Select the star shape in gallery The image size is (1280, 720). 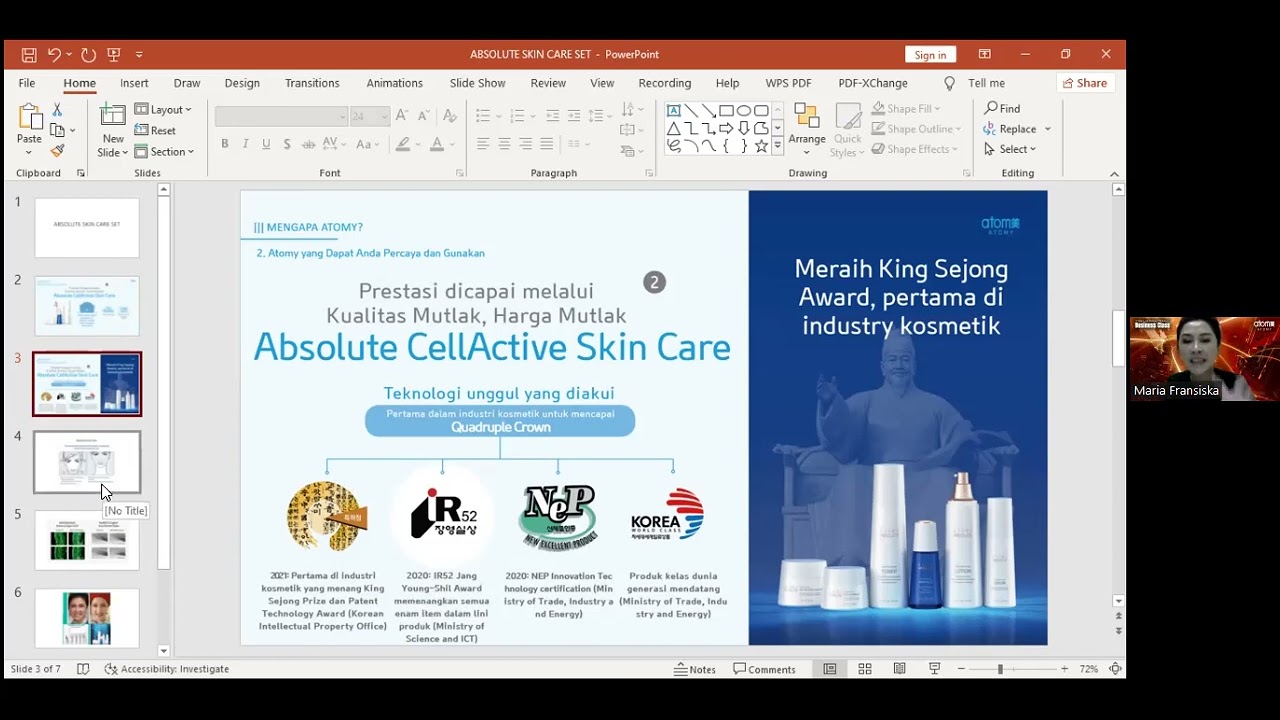click(761, 146)
